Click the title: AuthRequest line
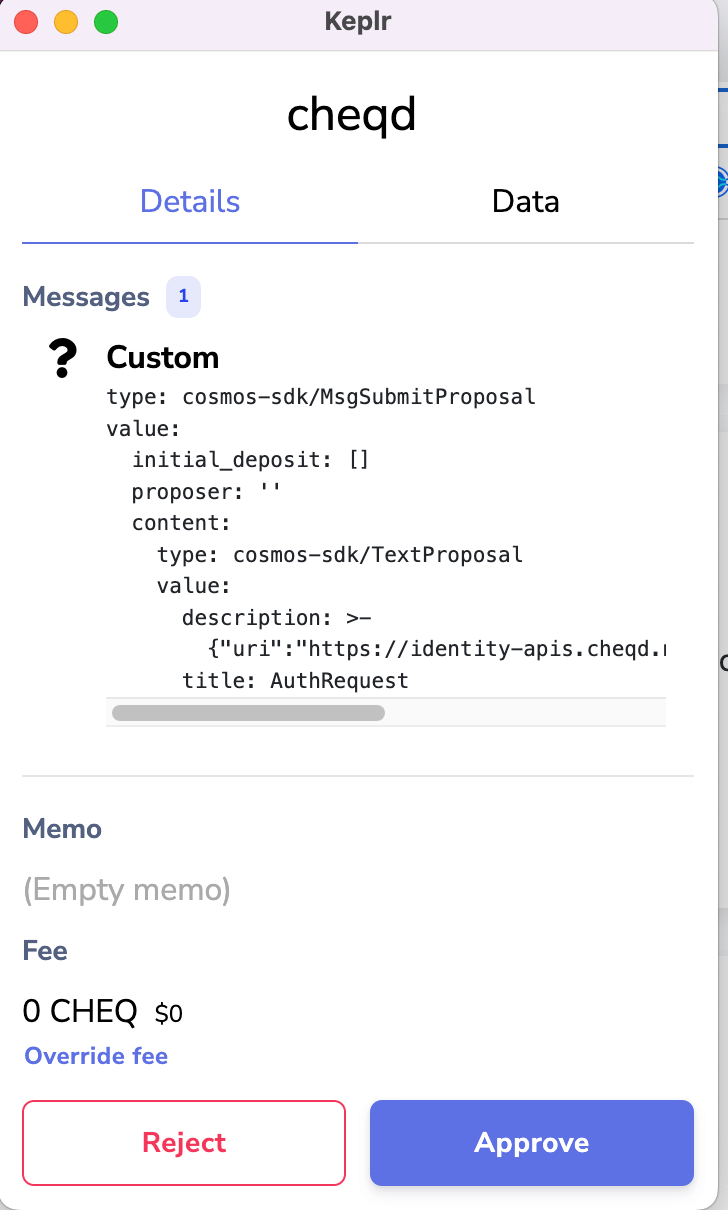The height and width of the screenshot is (1210, 728). 295,681
